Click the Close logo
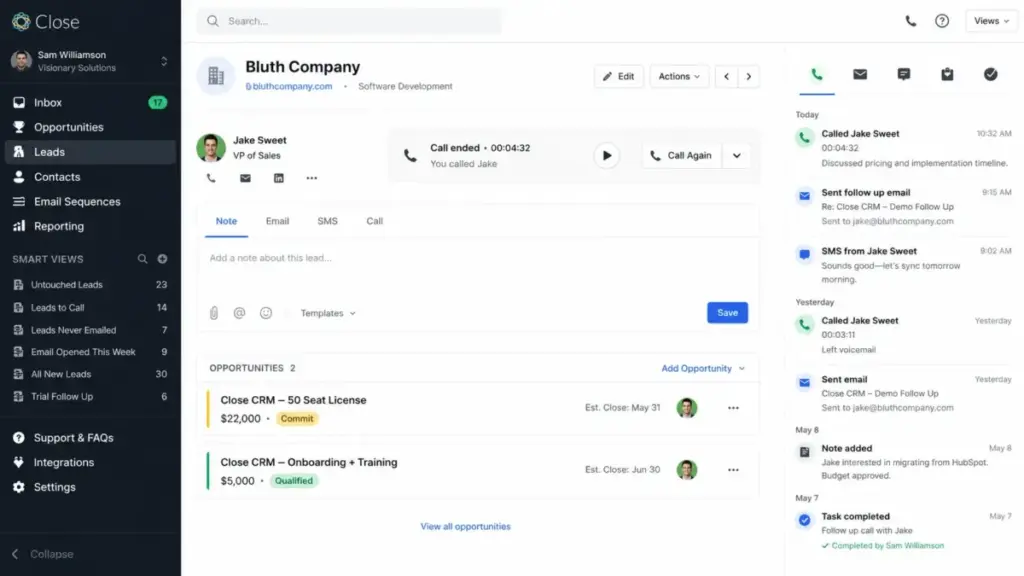This screenshot has height=576, width=1024. click(46, 22)
